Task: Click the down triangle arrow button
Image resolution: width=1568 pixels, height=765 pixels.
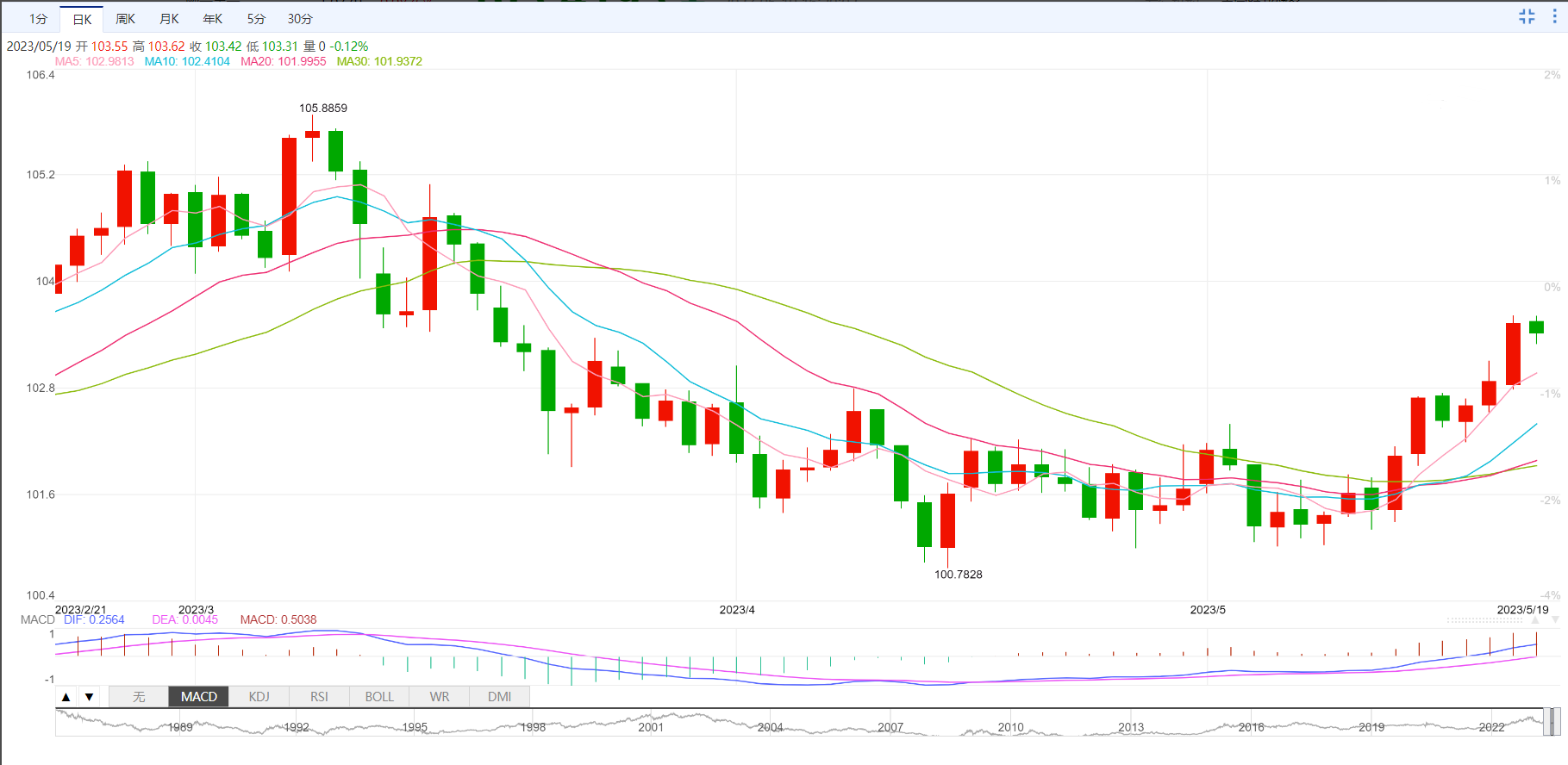Action: (89, 697)
